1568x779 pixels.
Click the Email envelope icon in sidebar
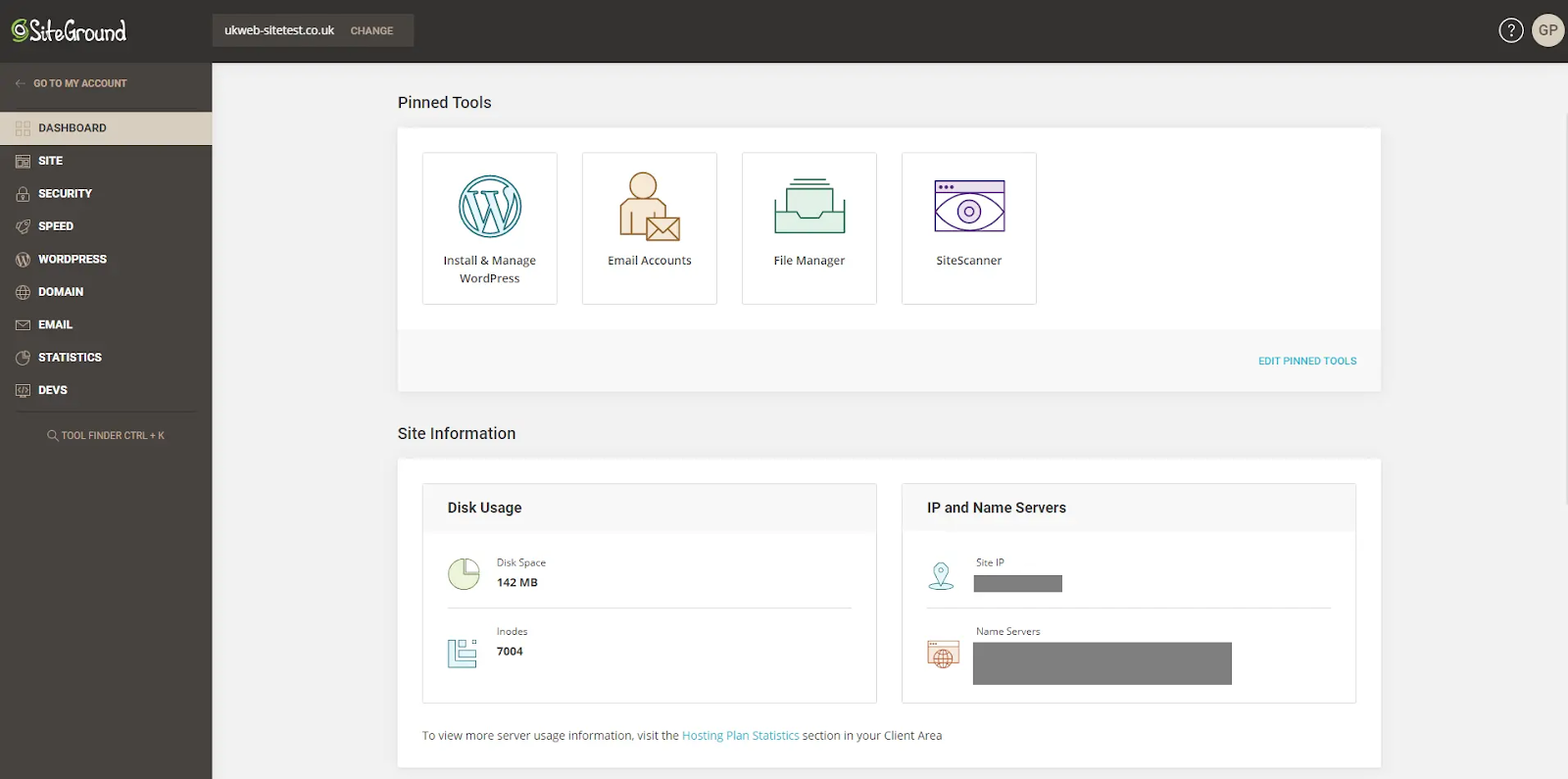coord(23,324)
